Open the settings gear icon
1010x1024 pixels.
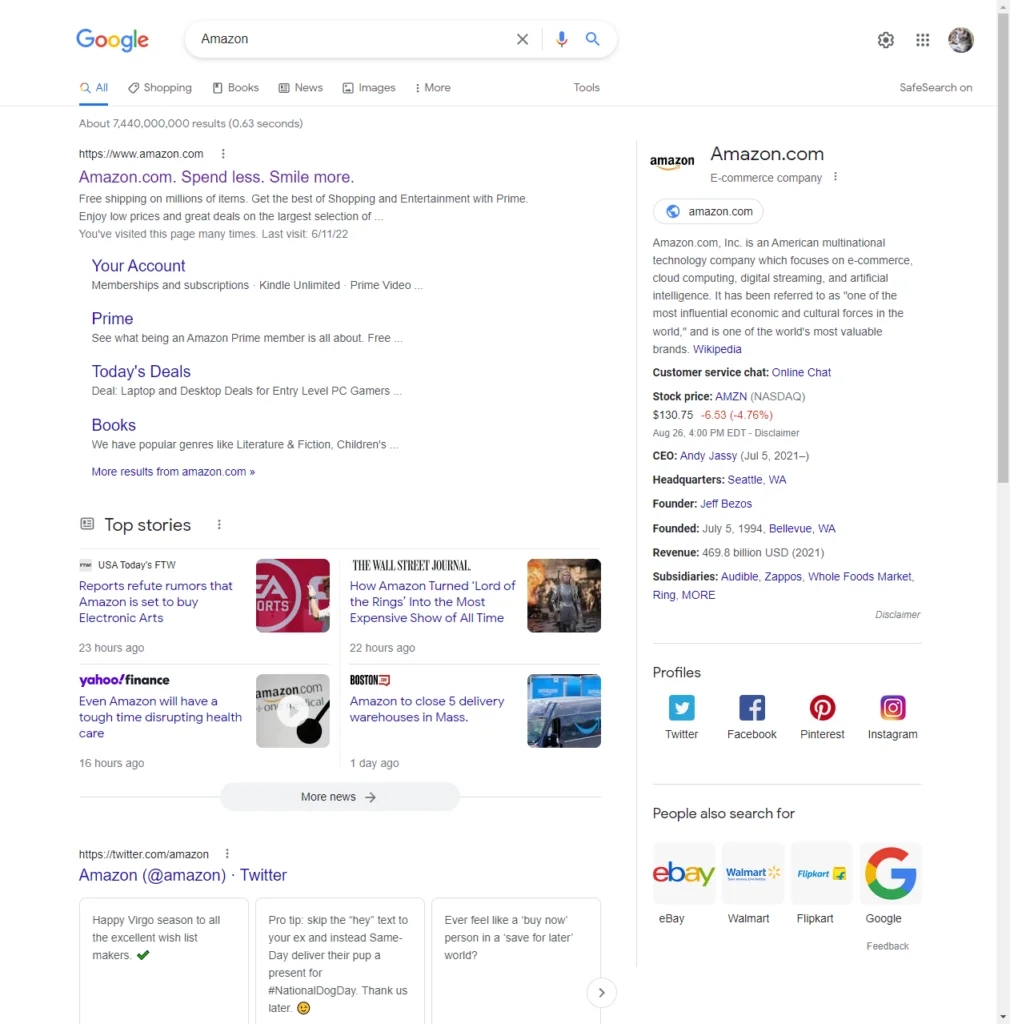click(x=885, y=40)
